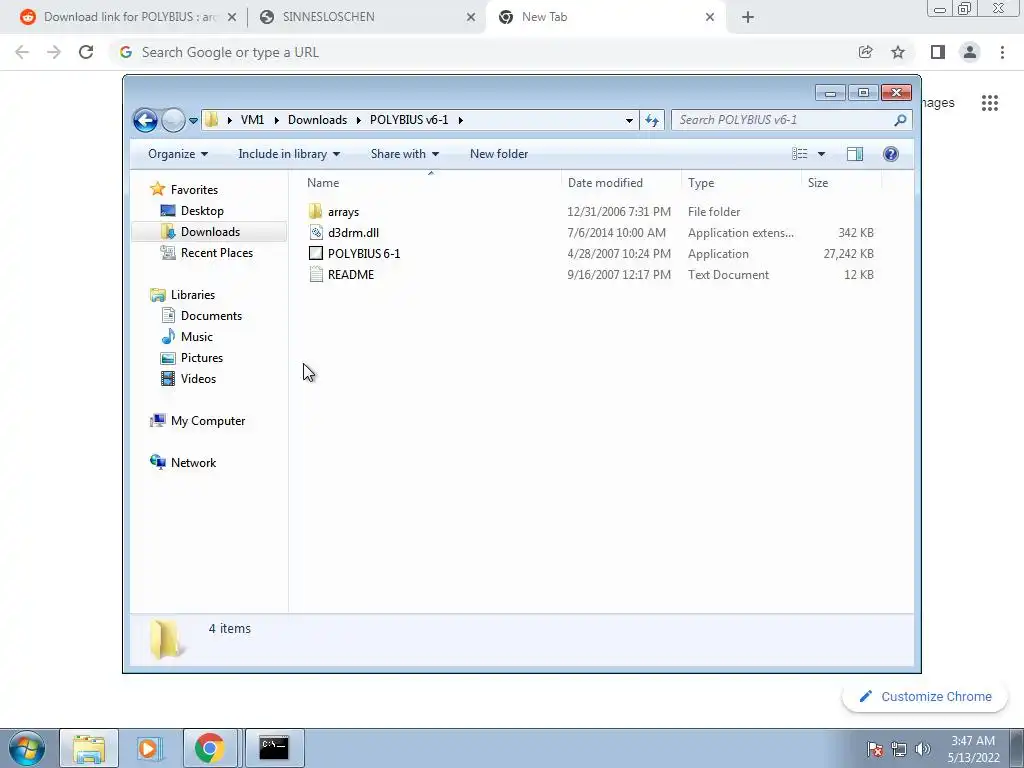The height and width of the screenshot is (768, 1024).
Task: Open Chrome three-dot menu
Action: coord(1002,52)
